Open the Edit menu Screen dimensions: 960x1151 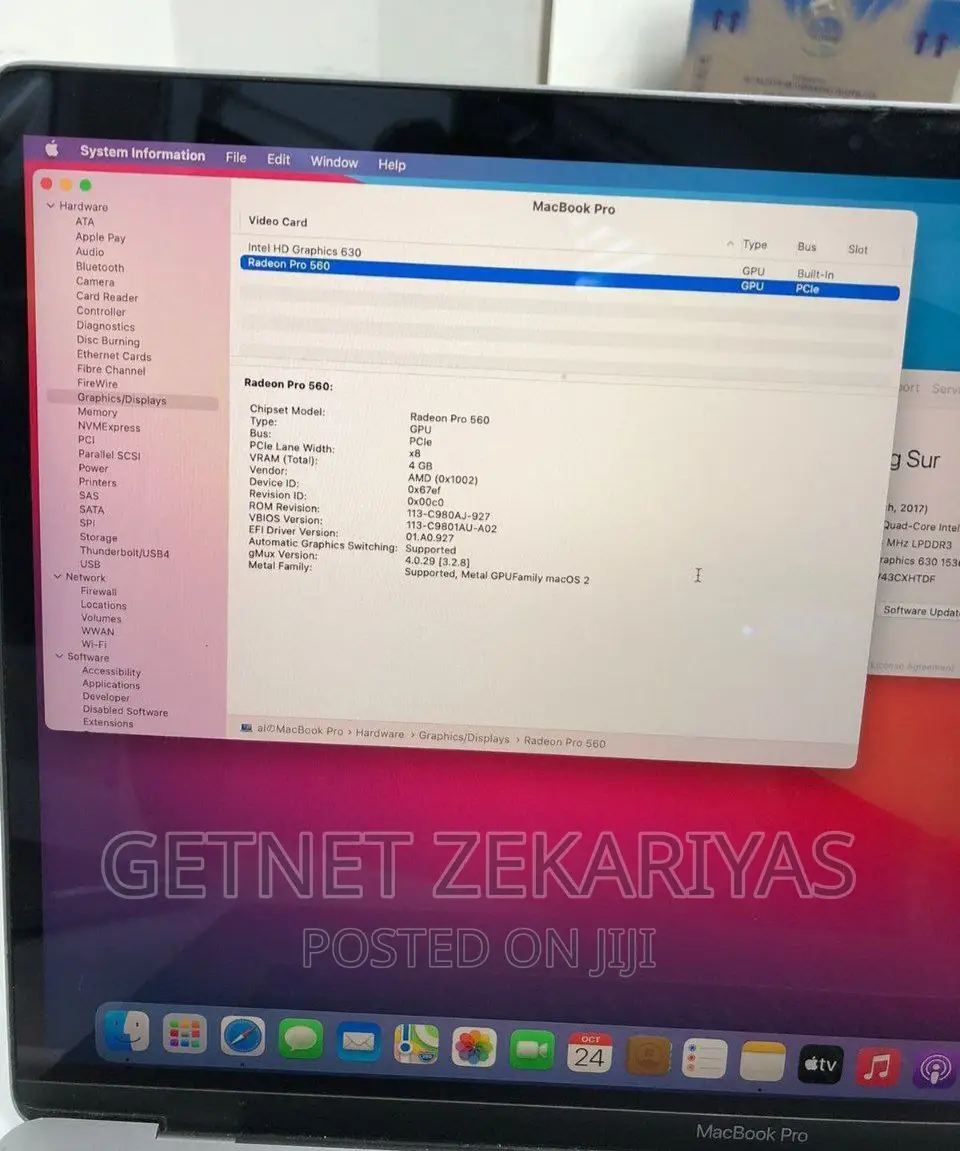pyautogui.click(x=277, y=159)
